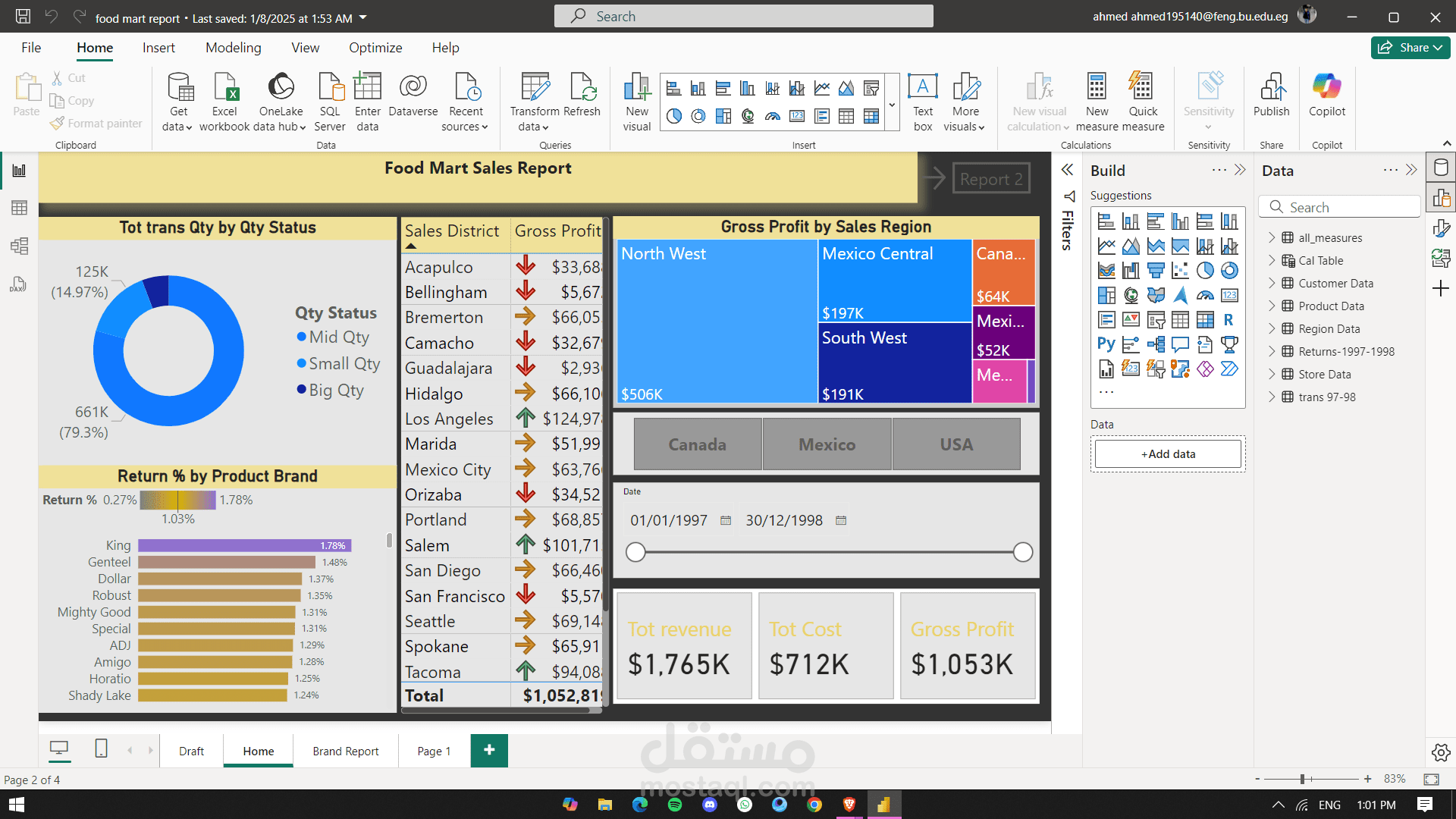1456x819 pixels.
Task: Move the date slicer right handle
Action: coord(1023,552)
